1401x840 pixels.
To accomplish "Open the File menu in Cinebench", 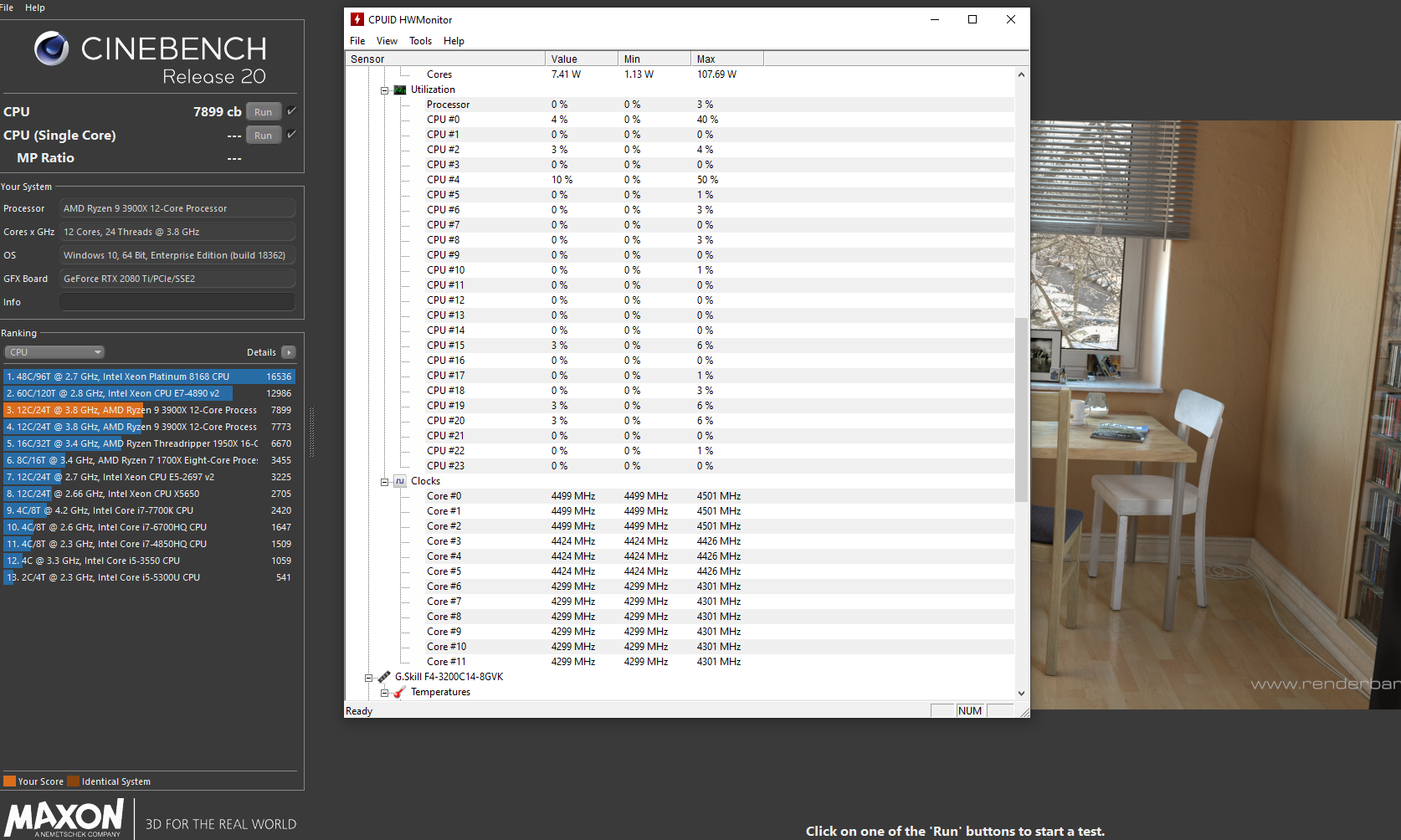I will (7, 8).
